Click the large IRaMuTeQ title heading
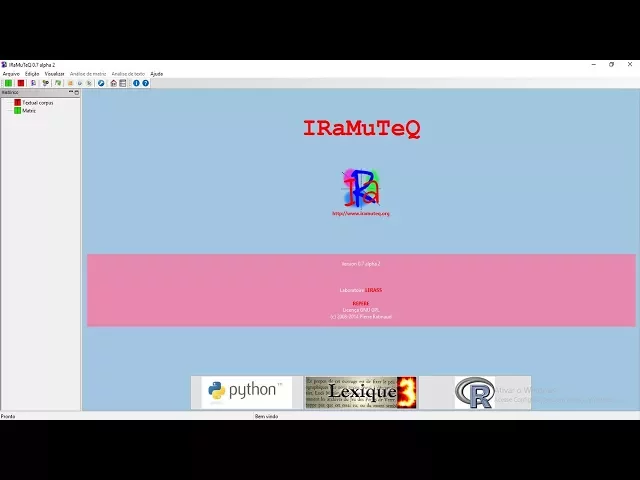 pos(362,129)
